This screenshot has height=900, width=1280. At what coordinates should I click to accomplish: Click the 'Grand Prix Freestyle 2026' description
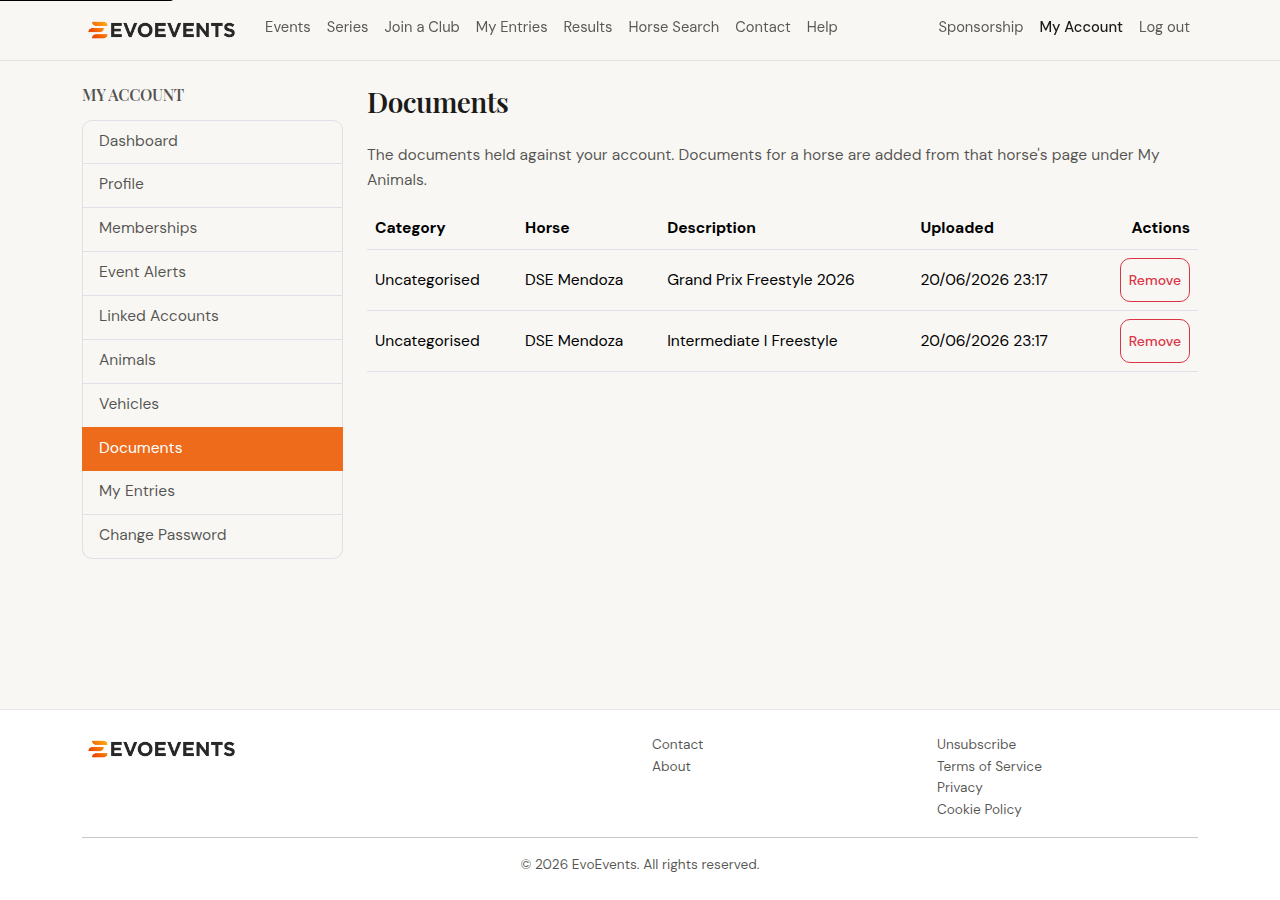(x=761, y=280)
